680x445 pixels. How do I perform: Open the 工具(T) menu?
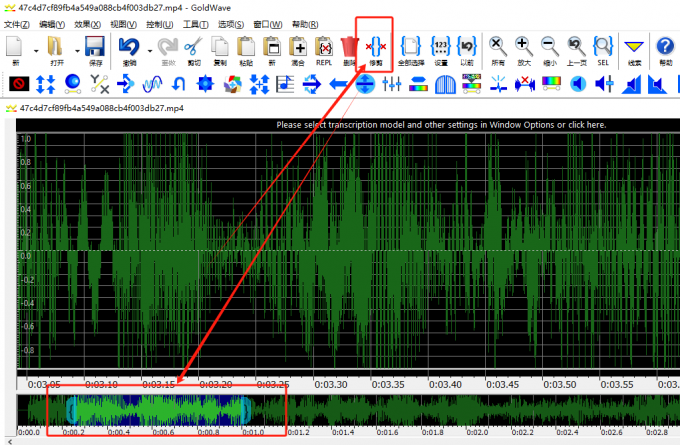[195, 24]
